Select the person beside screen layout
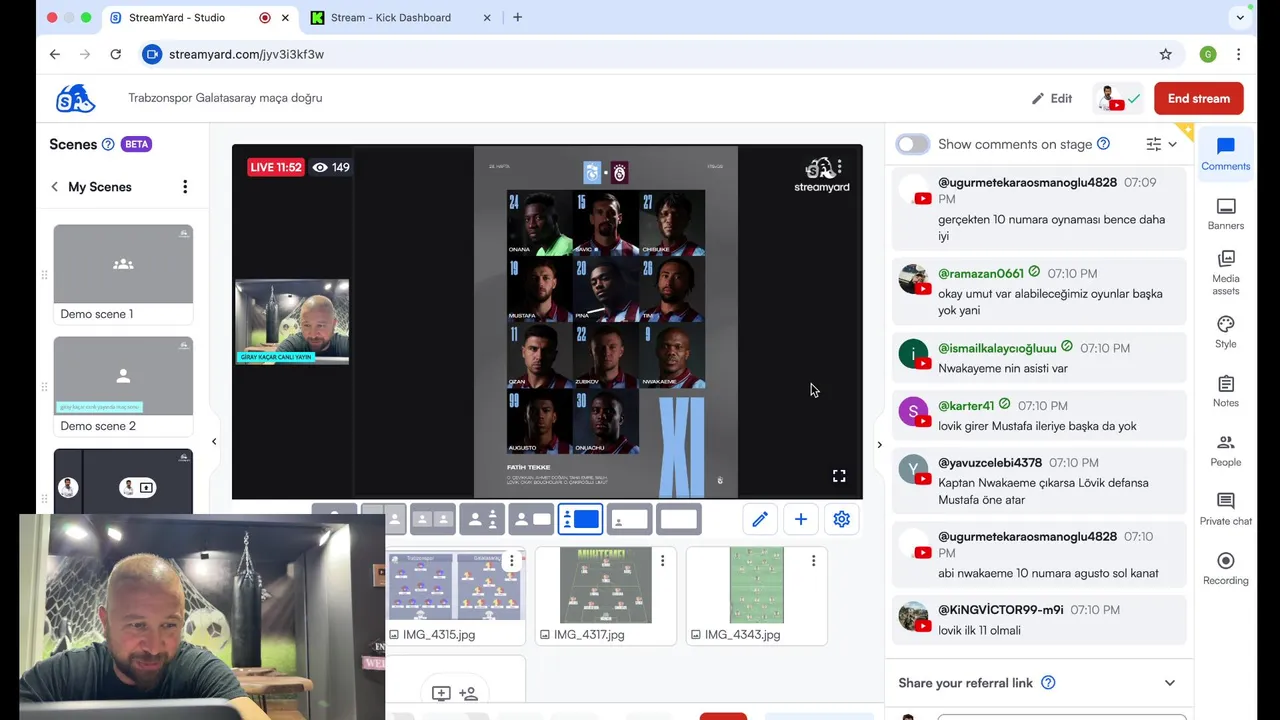This screenshot has height=720, width=1280. (531, 519)
